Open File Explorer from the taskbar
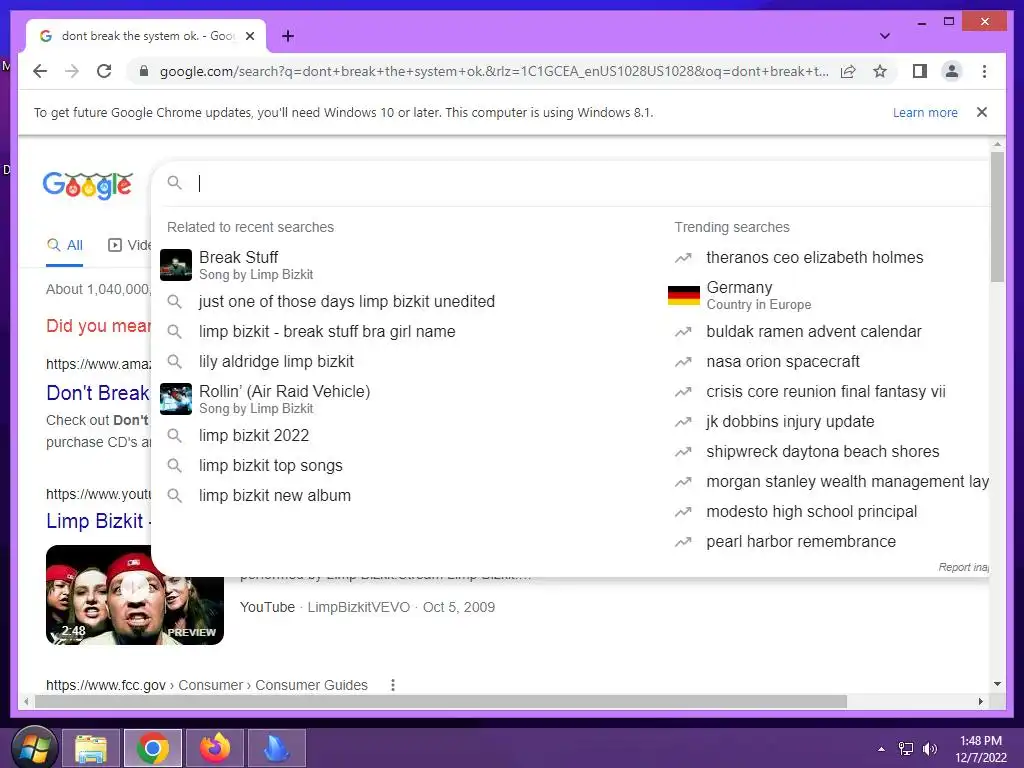The height and width of the screenshot is (768, 1024). (x=91, y=748)
